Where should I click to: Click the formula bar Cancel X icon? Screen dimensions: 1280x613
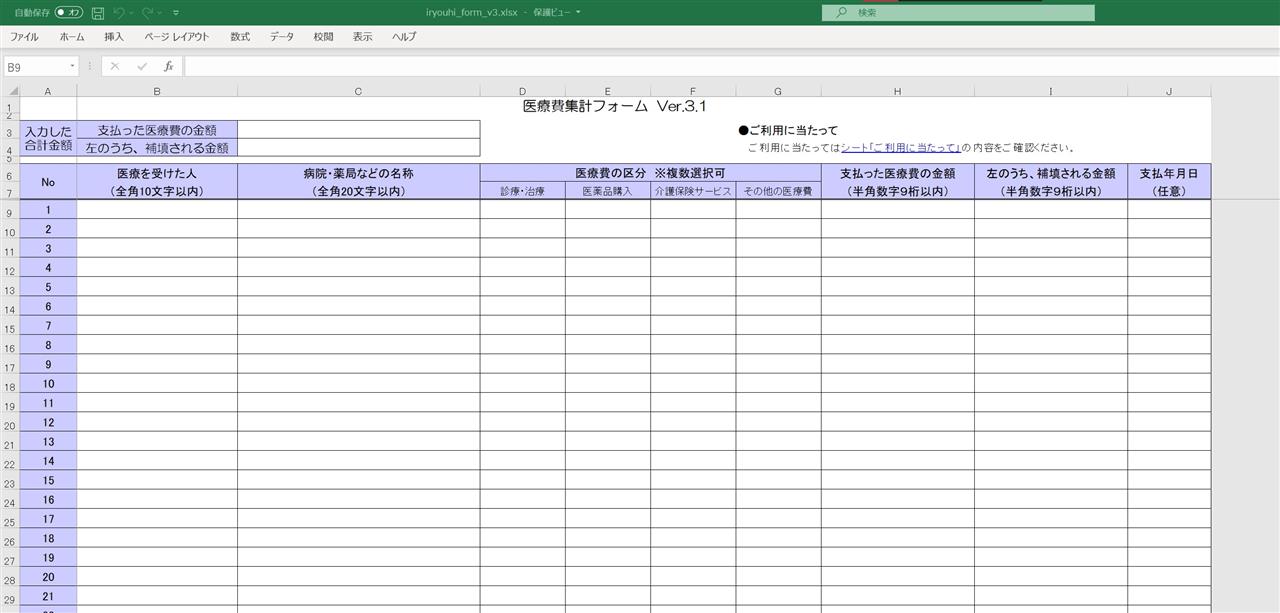click(115, 66)
